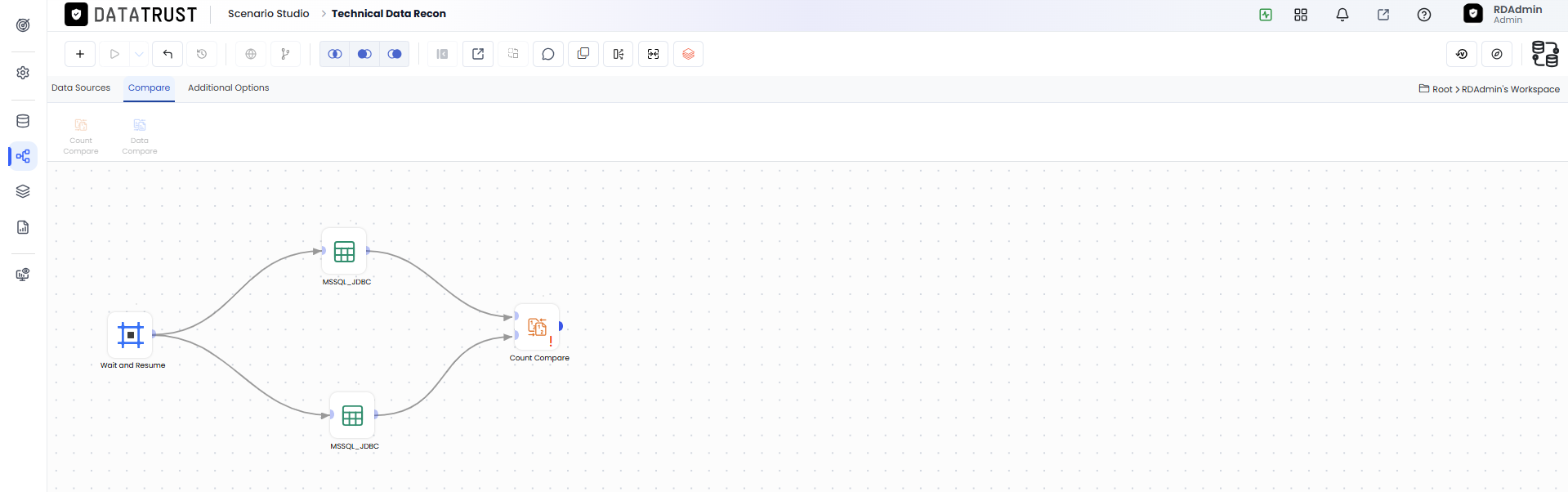
Task: Click the fit-to-screen icon
Action: click(654, 54)
